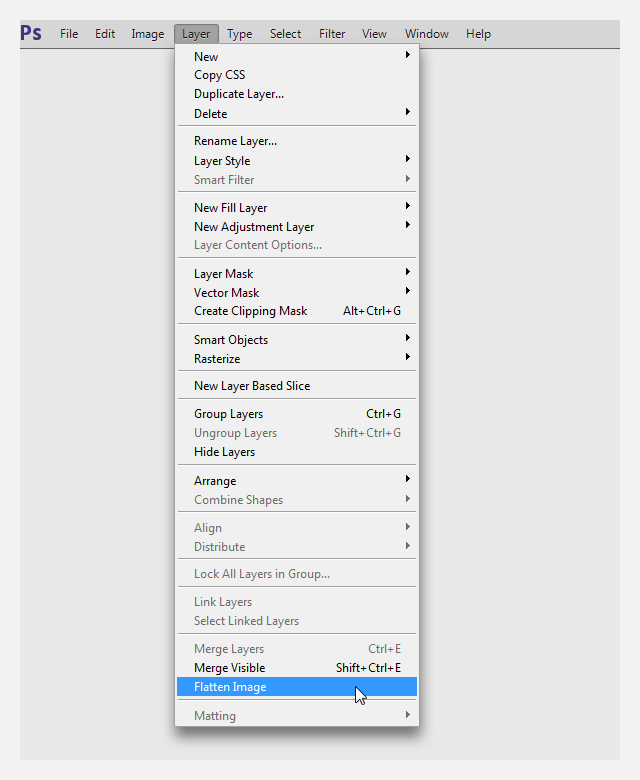Image resolution: width=640 pixels, height=780 pixels.
Task: Choose Flatten Image from Layer menu
Action: coord(297,686)
